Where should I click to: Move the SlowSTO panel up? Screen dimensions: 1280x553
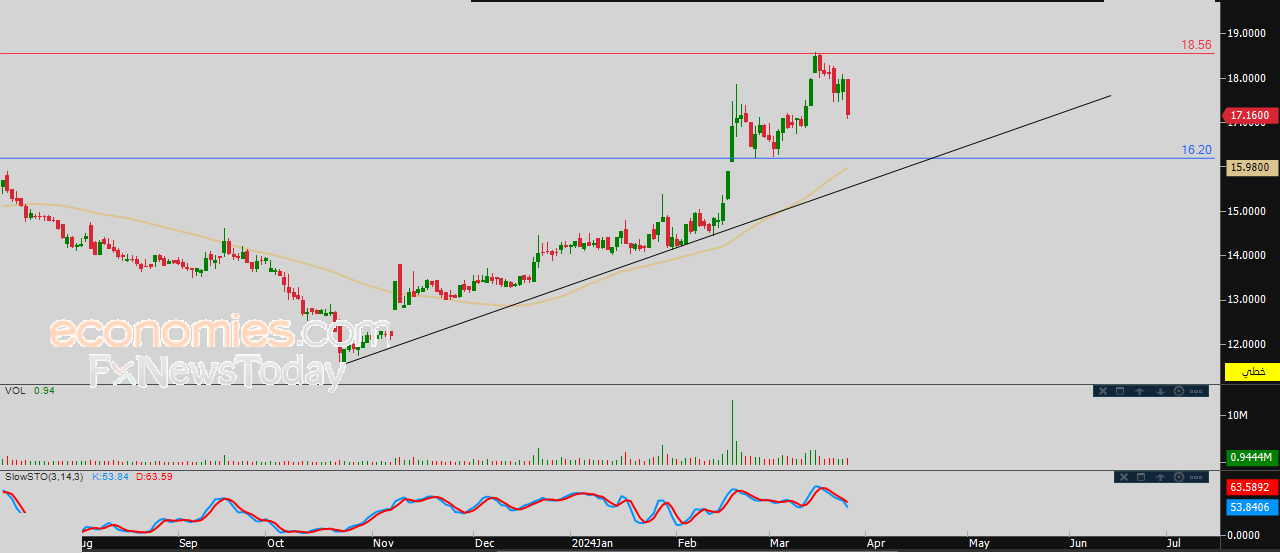click(x=1160, y=477)
